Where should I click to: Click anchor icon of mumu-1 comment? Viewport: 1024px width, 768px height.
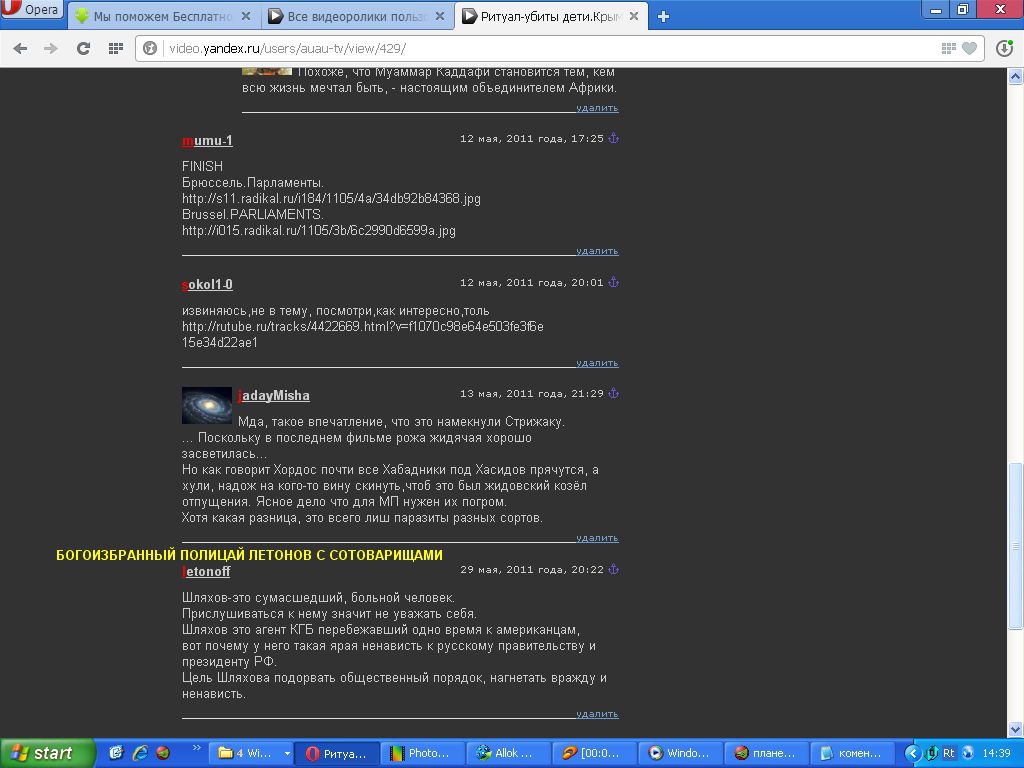point(613,138)
